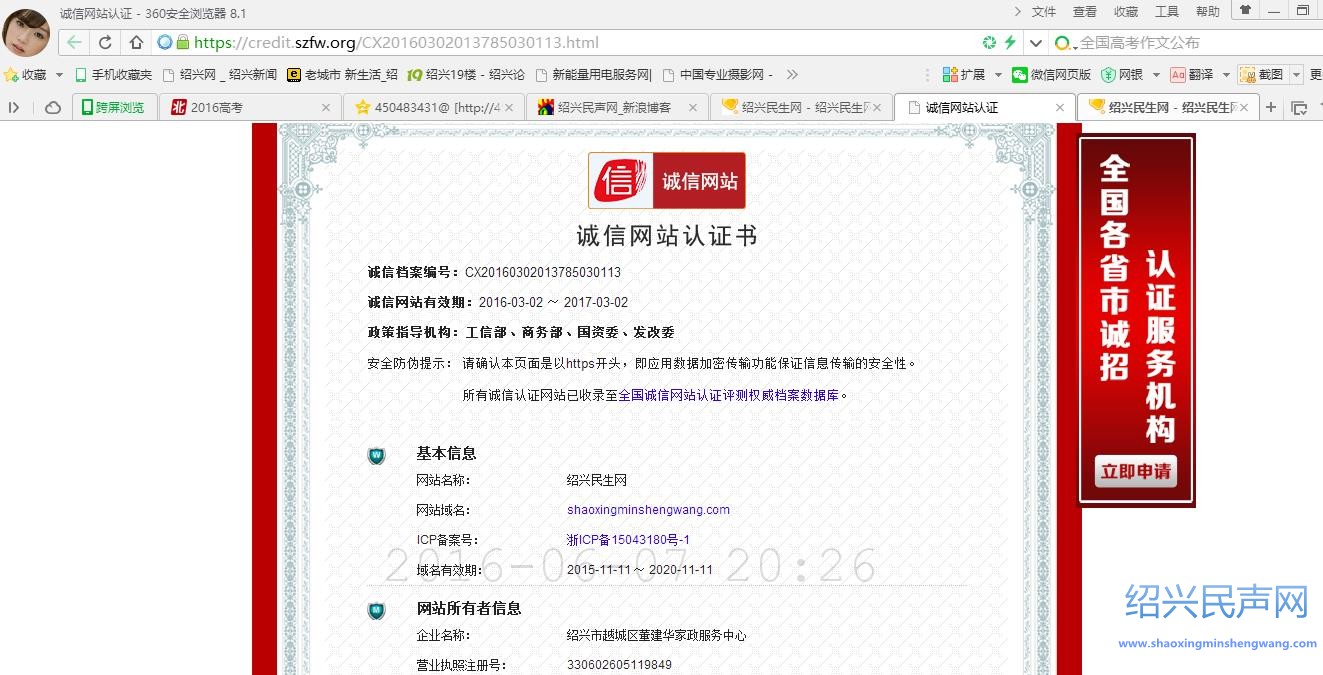Expand the 翻译 dropdown arrow
The width and height of the screenshot is (1323, 675).
pyautogui.click(x=1226, y=75)
